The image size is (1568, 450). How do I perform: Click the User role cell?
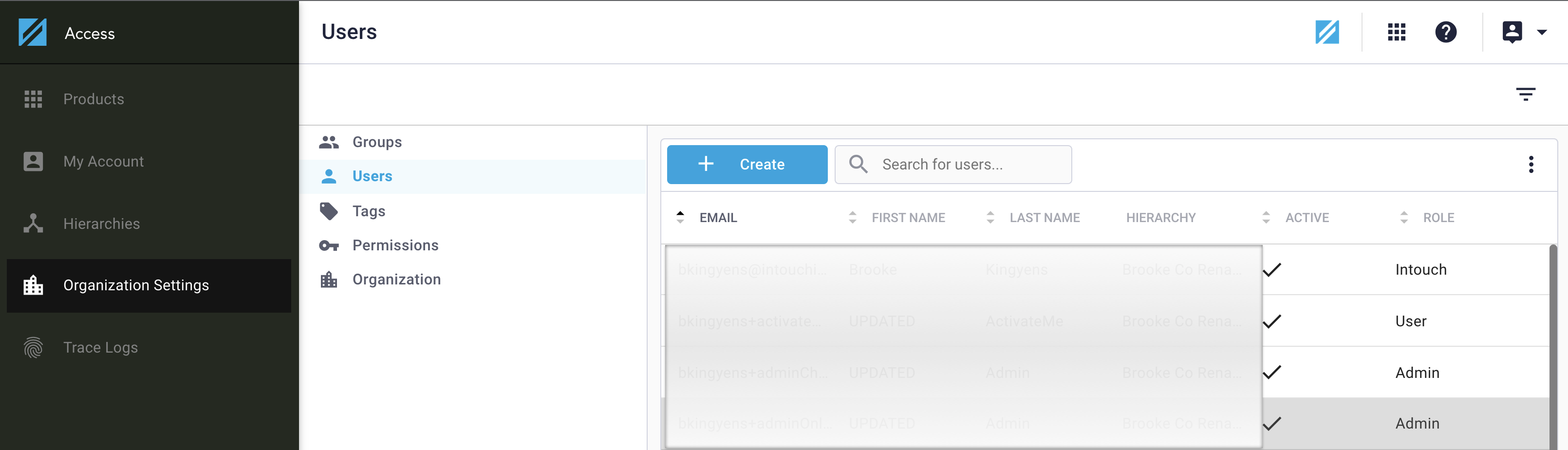pos(1410,321)
